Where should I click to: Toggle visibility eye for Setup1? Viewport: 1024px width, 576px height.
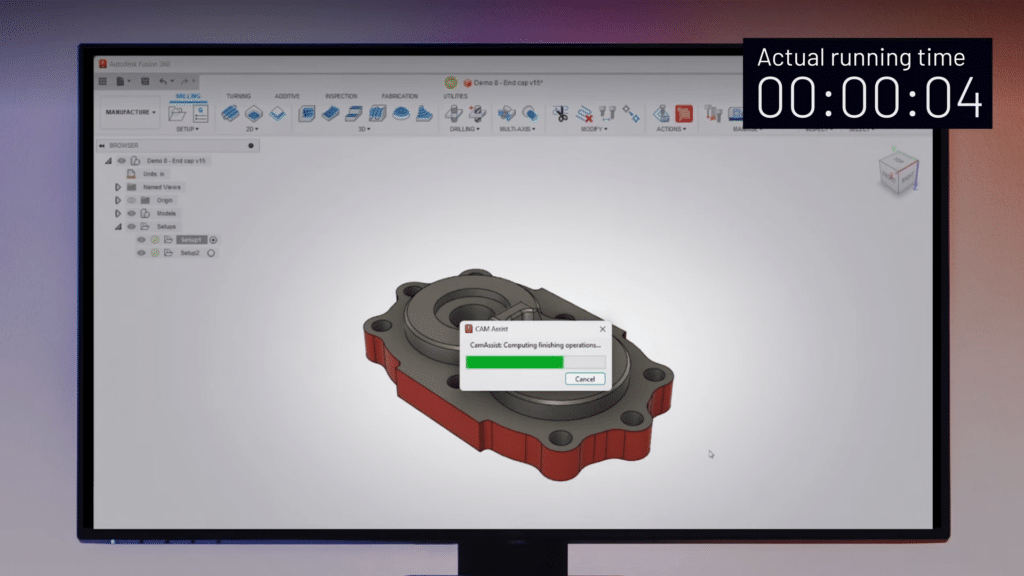[141, 240]
